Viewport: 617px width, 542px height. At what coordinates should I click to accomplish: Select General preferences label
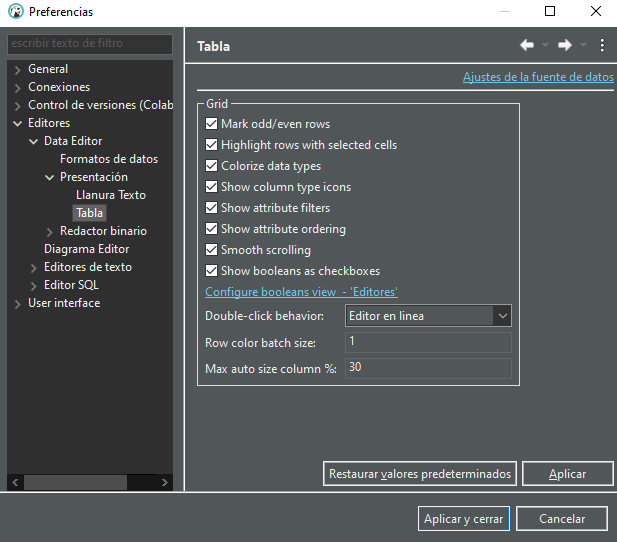click(48, 69)
